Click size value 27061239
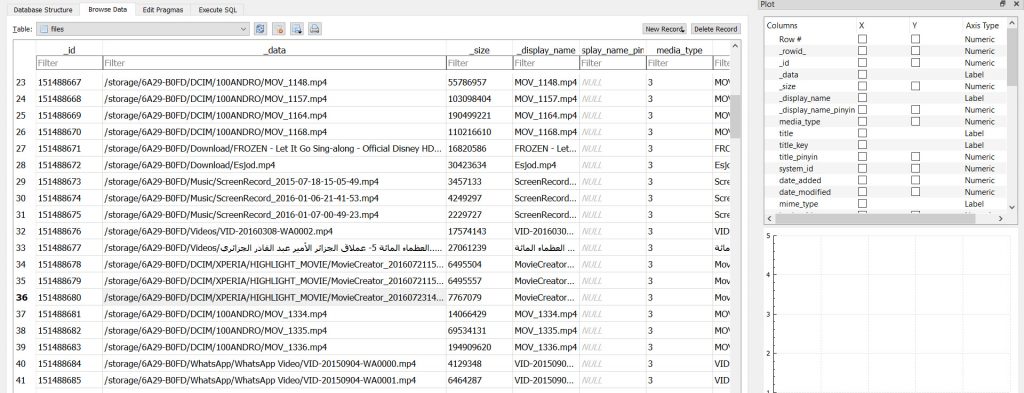 tap(479, 247)
